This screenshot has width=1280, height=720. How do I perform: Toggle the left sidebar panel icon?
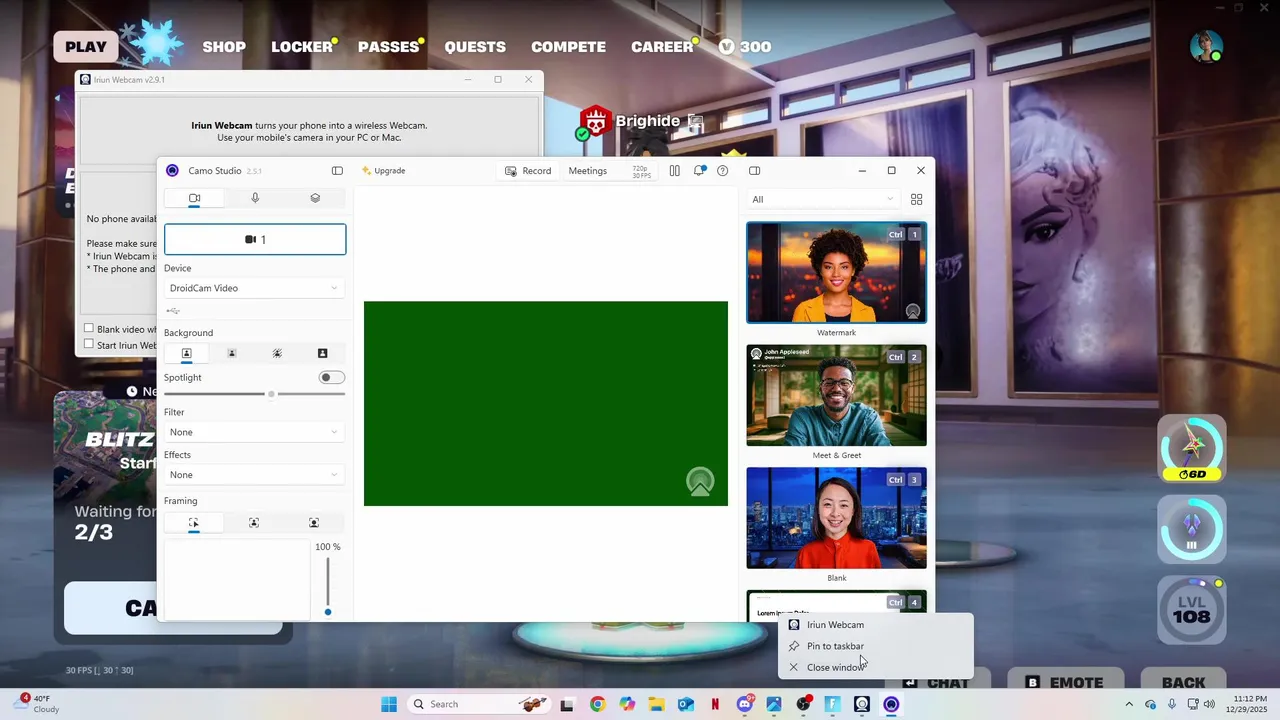337,171
